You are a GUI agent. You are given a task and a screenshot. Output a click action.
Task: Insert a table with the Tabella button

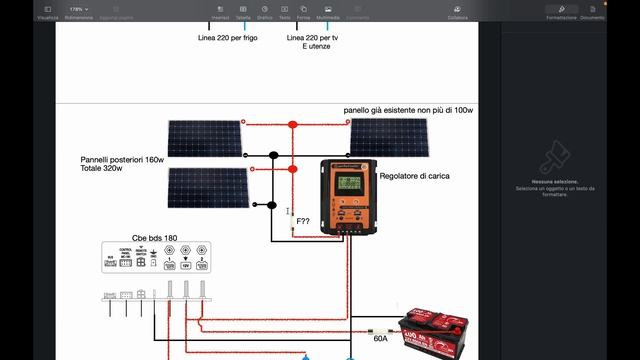pyautogui.click(x=243, y=12)
